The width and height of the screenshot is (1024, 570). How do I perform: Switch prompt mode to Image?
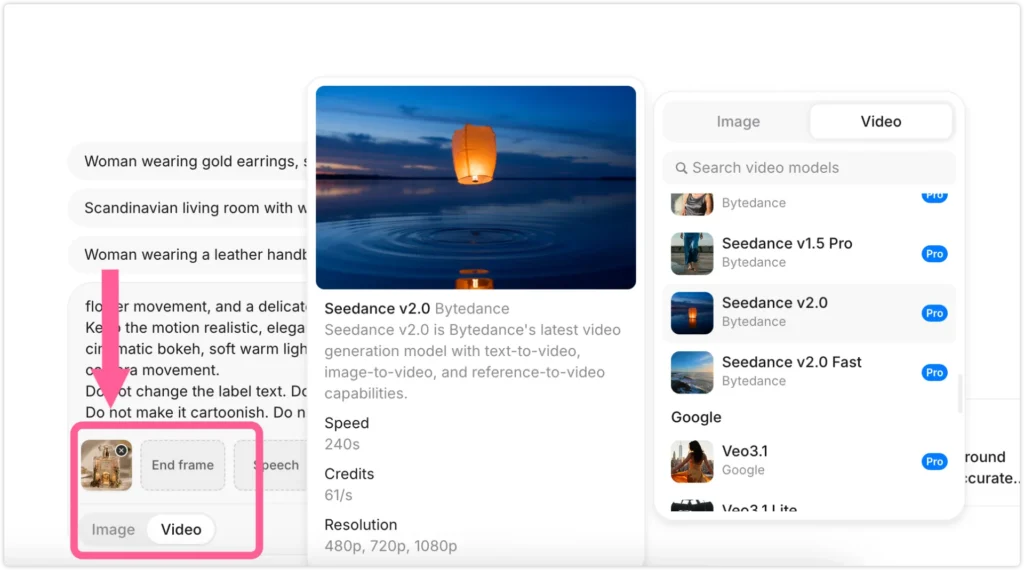coord(113,530)
